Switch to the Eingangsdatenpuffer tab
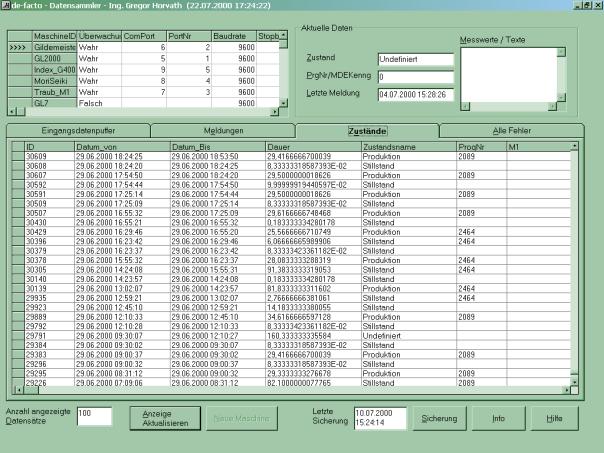 coord(77,130)
